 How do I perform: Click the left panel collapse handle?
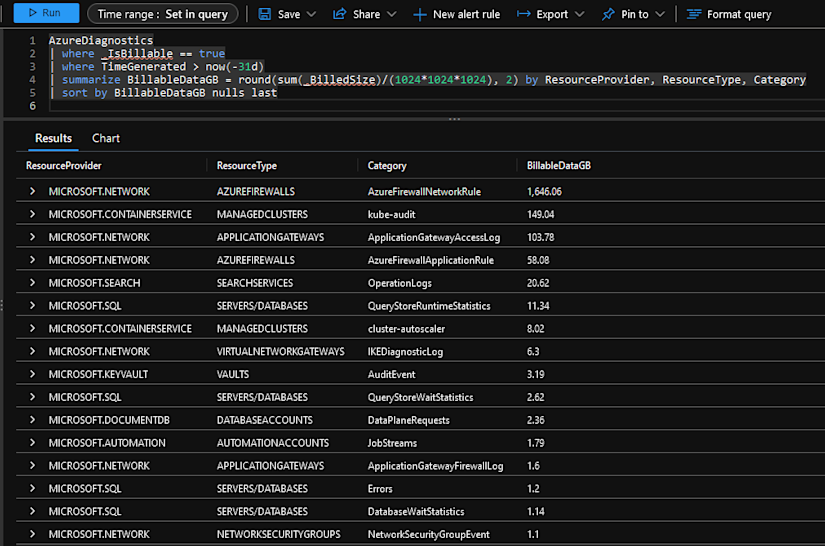click(2, 305)
